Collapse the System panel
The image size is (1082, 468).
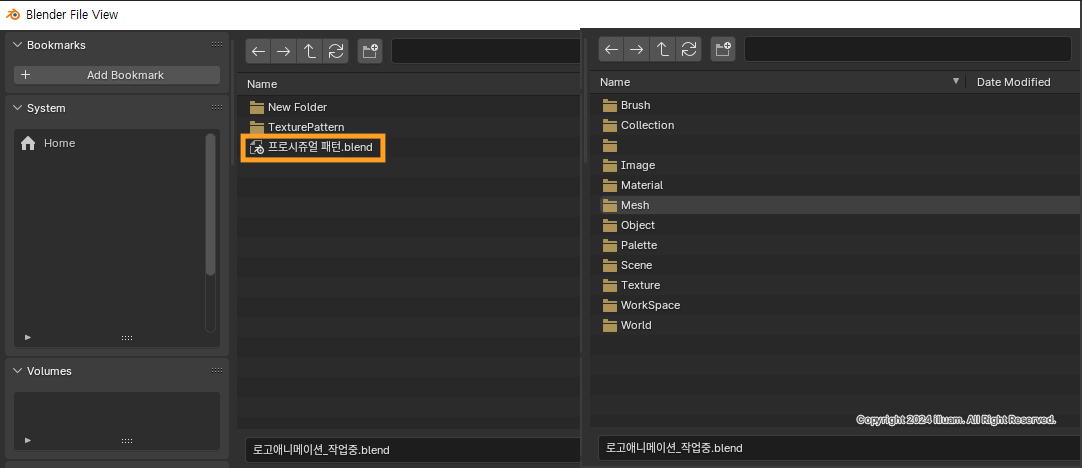[18, 108]
